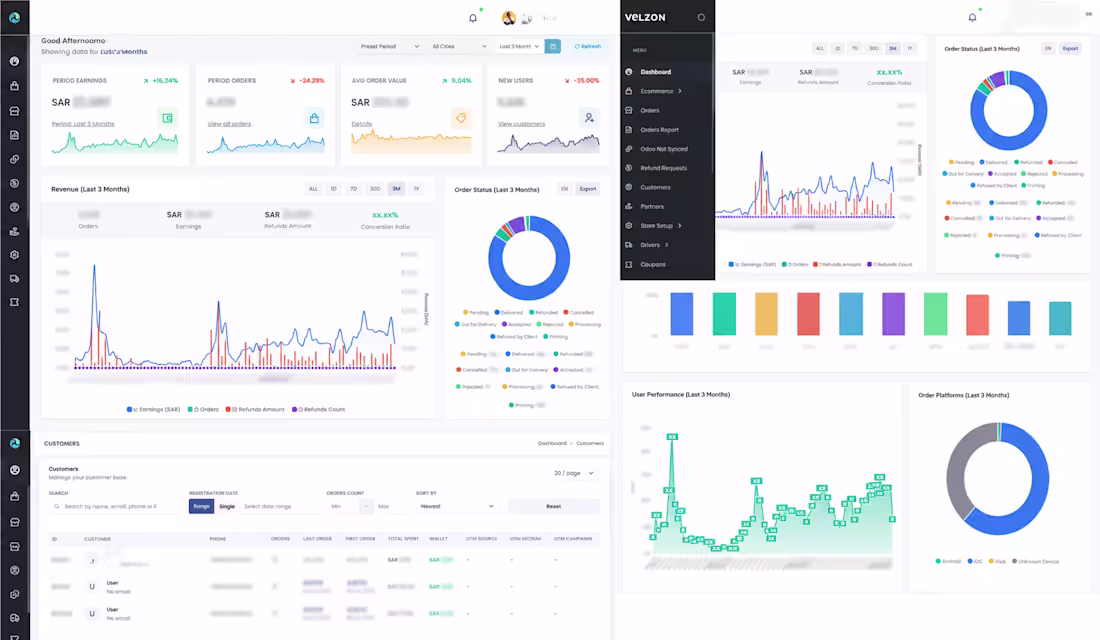Toggle the sidebar circle button next to Velzon logo
The height and width of the screenshot is (640, 1100).
(701, 18)
